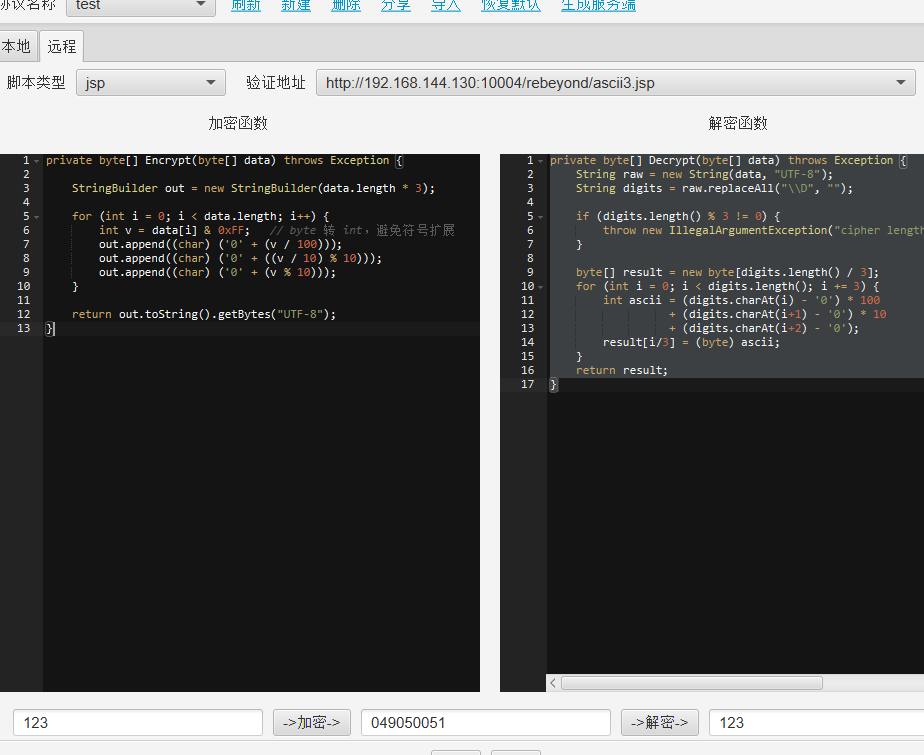Click the 恢复默认 link
924x755 pixels.
[511, 5]
